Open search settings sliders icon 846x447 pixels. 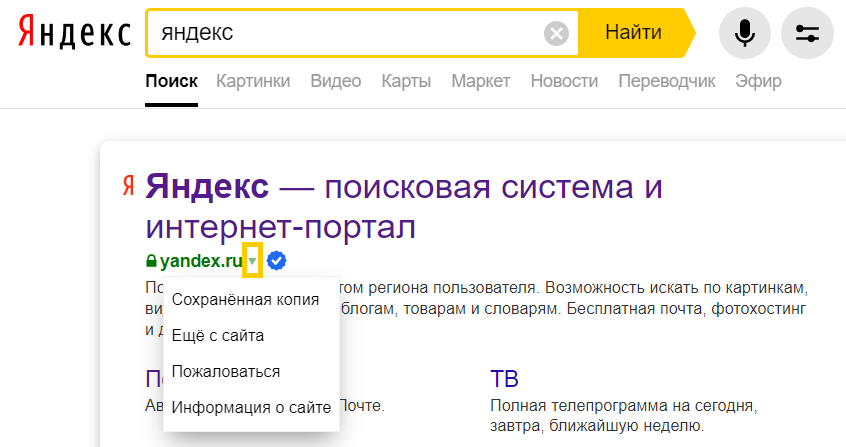tap(807, 33)
